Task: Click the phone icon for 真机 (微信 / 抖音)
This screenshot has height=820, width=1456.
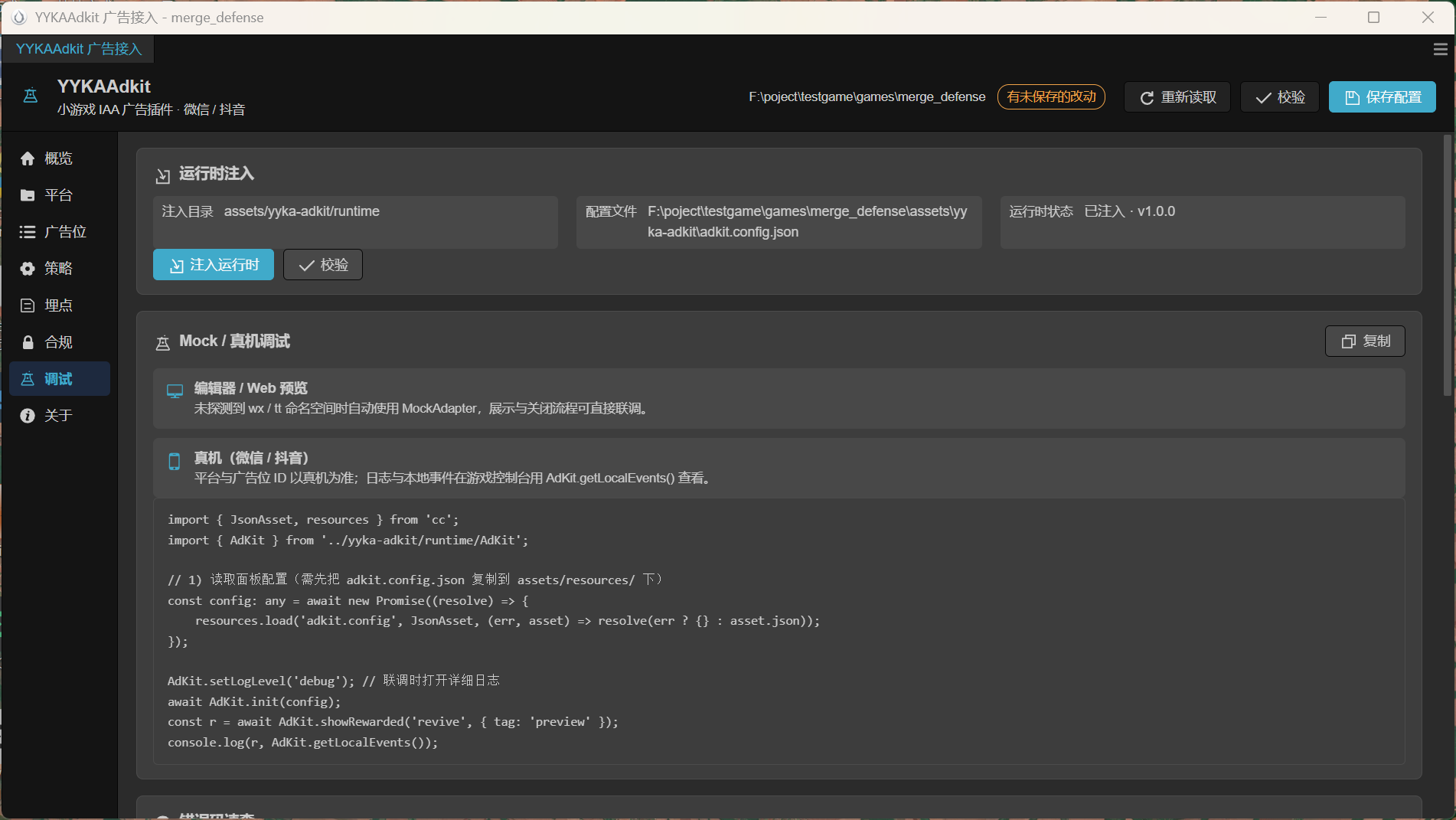Action: (175, 462)
